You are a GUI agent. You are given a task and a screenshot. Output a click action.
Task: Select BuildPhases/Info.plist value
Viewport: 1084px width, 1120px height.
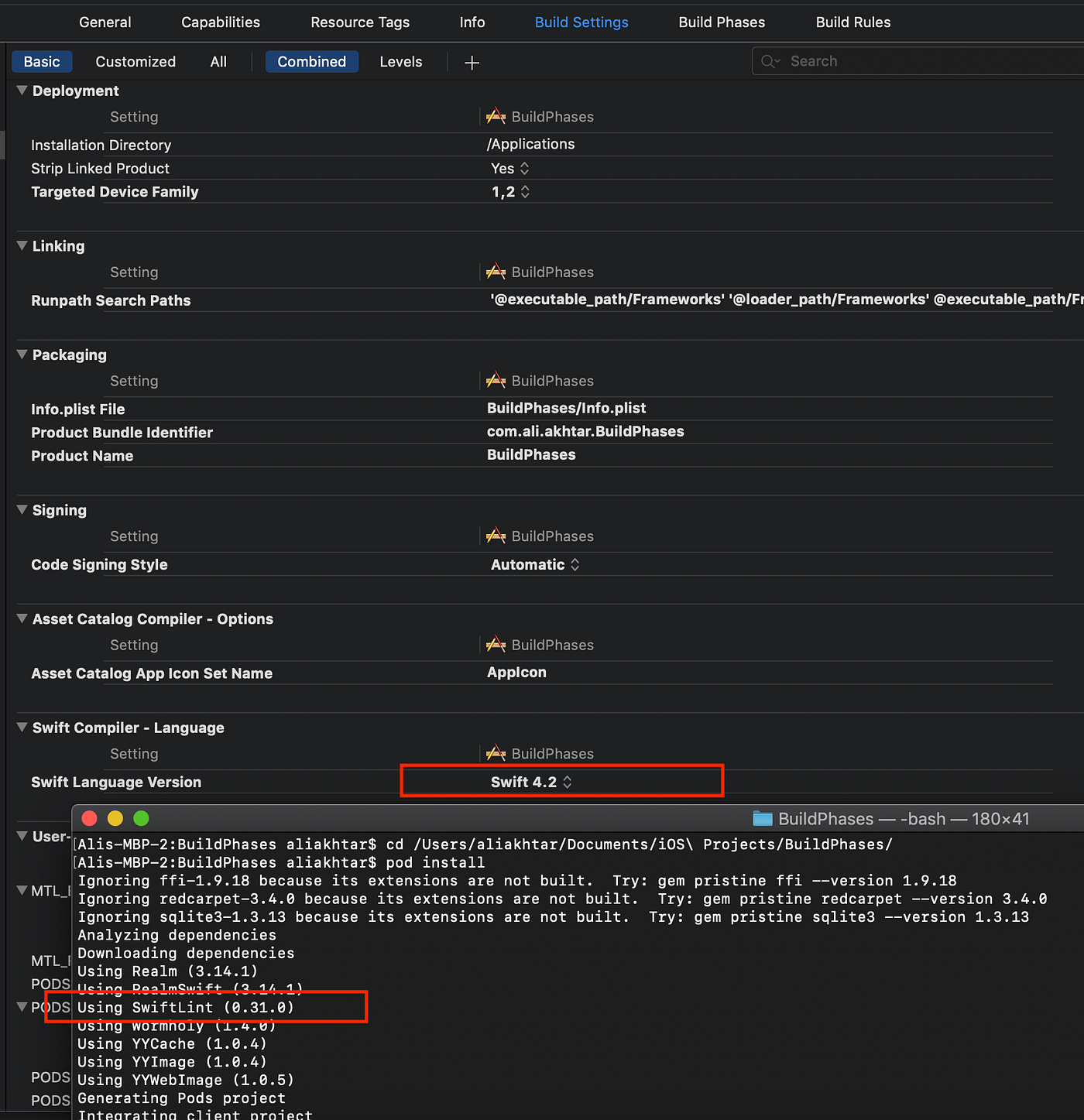[566, 408]
